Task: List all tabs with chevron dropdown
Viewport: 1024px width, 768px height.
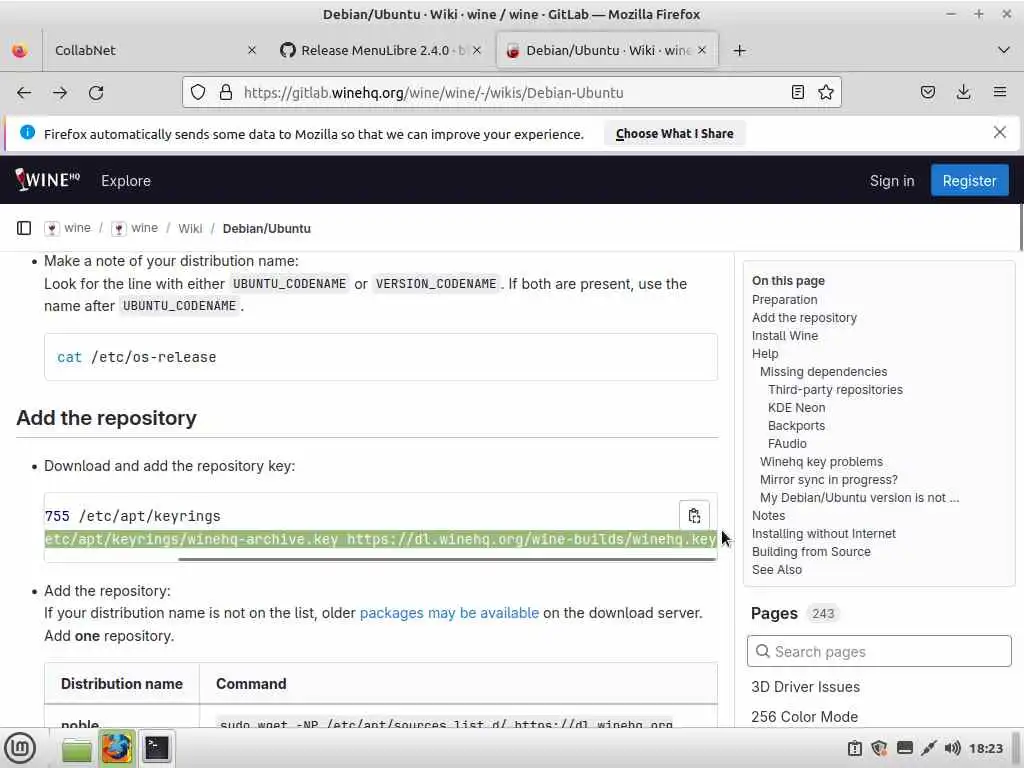Action: [x=1004, y=50]
